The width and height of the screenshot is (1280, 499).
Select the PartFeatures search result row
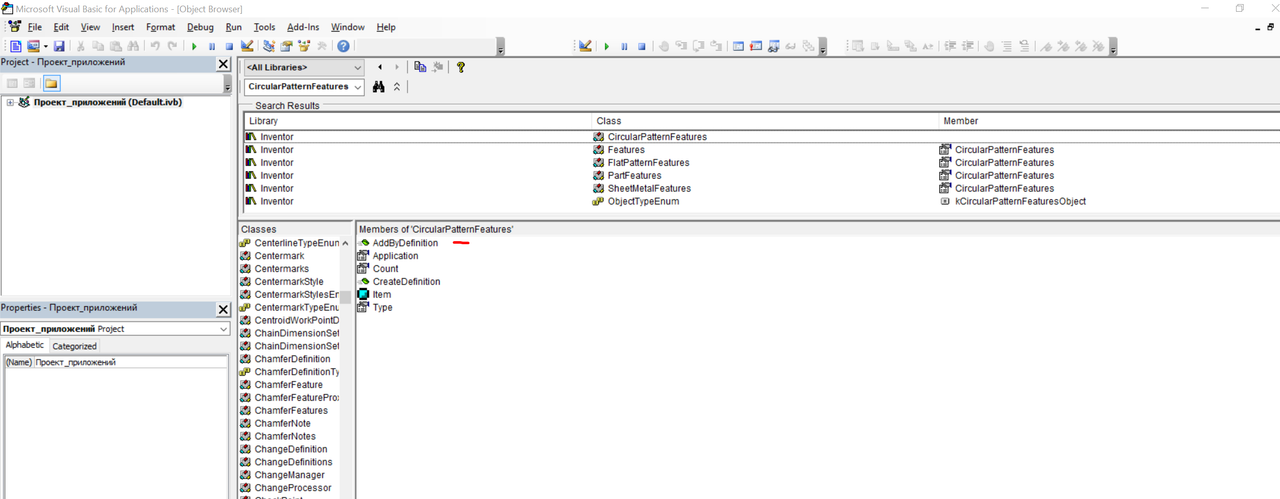(x=760, y=175)
